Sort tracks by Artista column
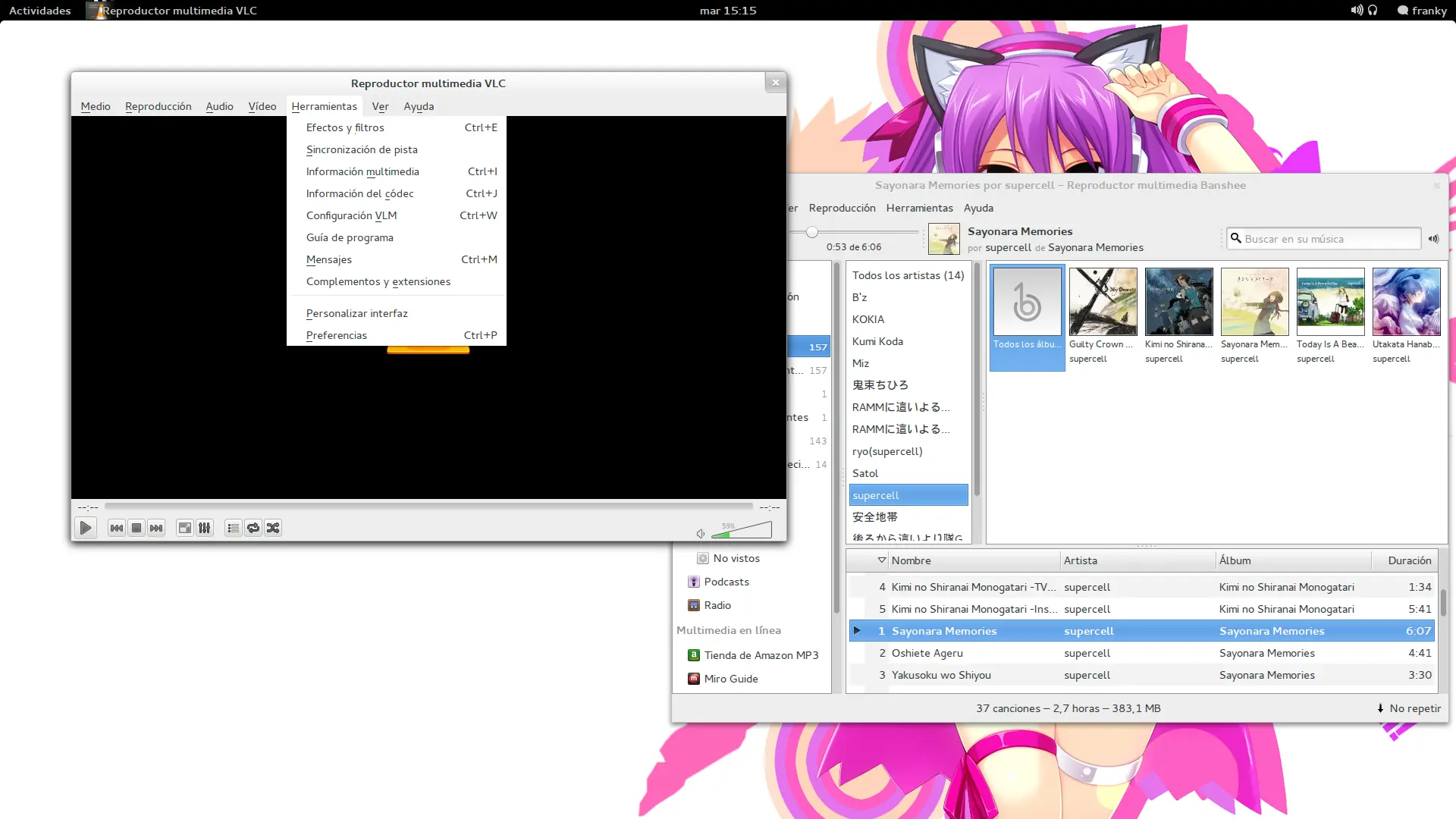Screen dimensions: 1456x819 point(1137,560)
